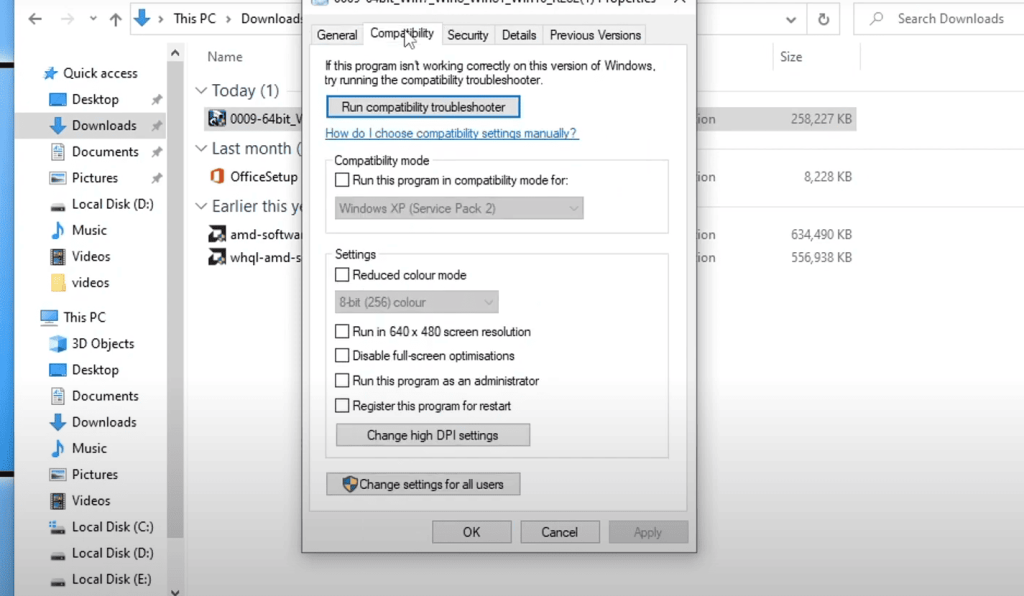Open the 8-bit (256) colour dropdown

416,302
